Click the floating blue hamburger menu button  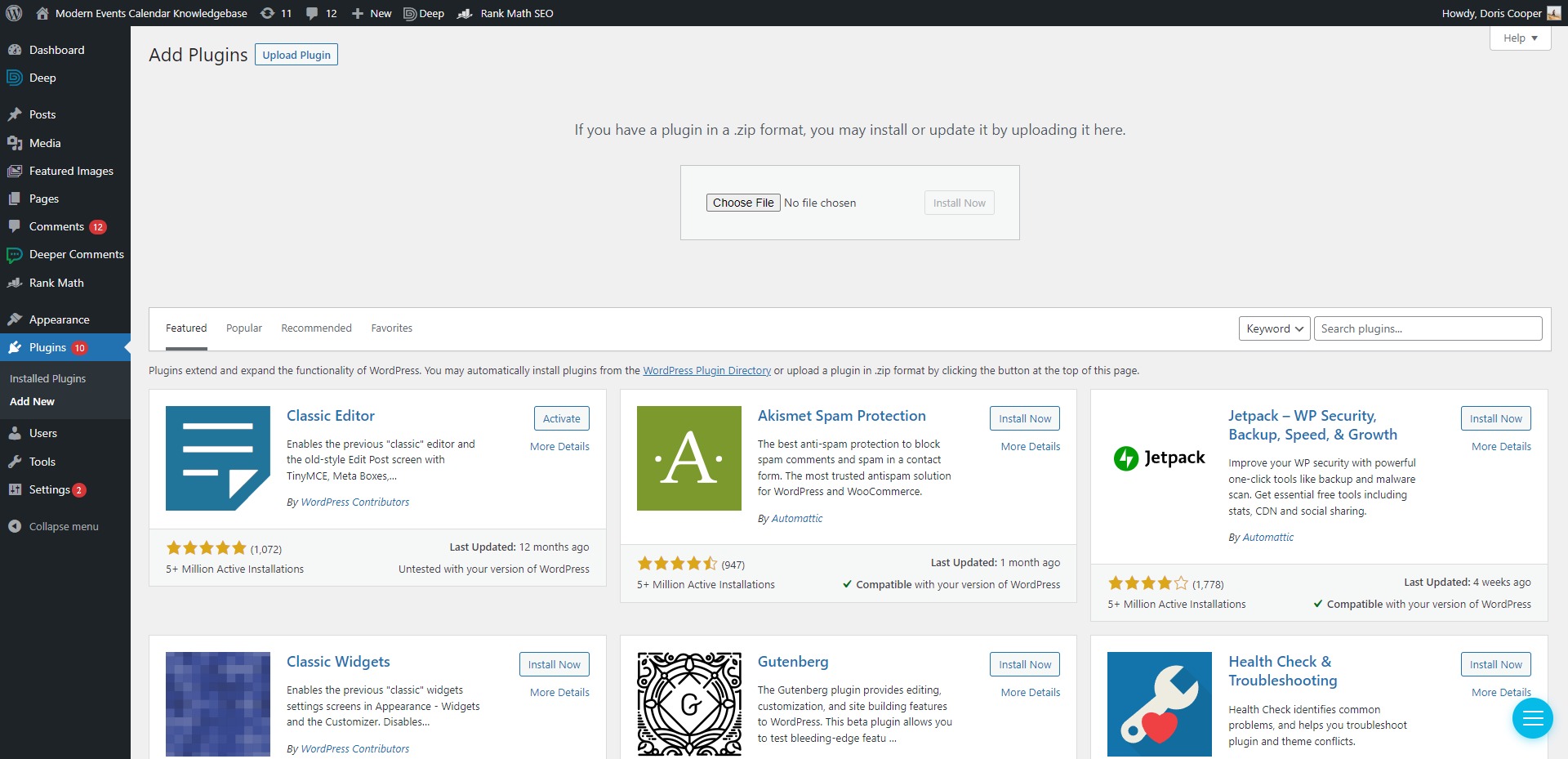pyautogui.click(x=1532, y=718)
